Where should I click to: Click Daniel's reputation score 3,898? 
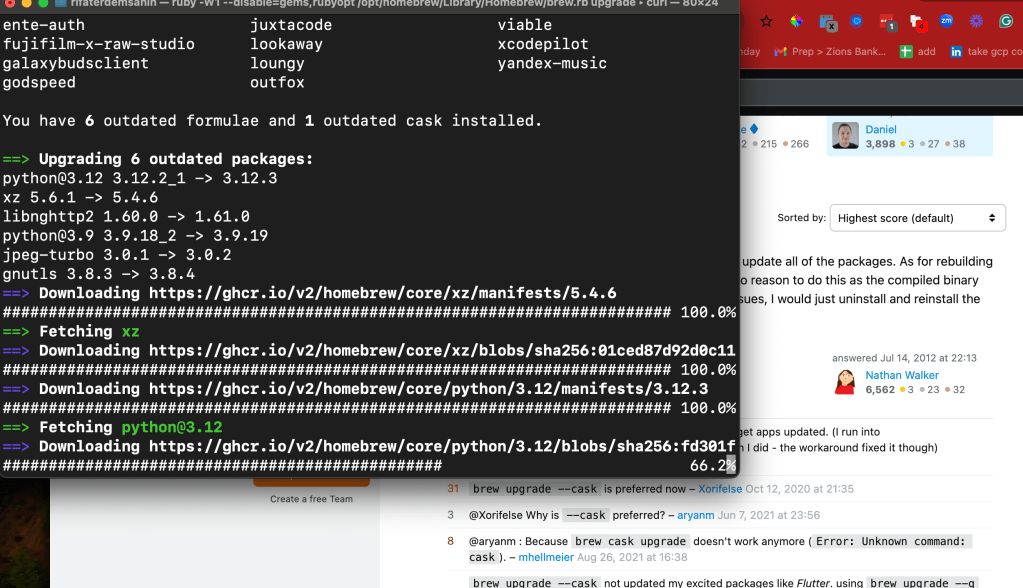pyautogui.click(x=880, y=144)
